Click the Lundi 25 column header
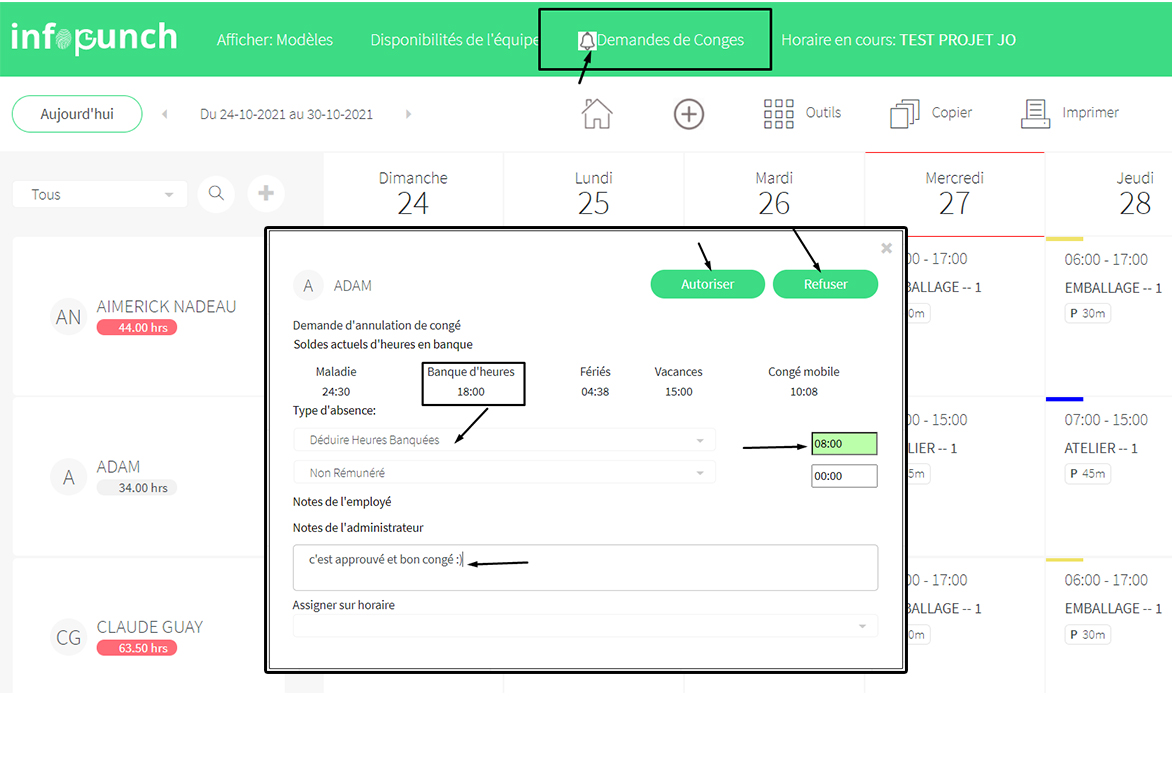 coord(593,194)
